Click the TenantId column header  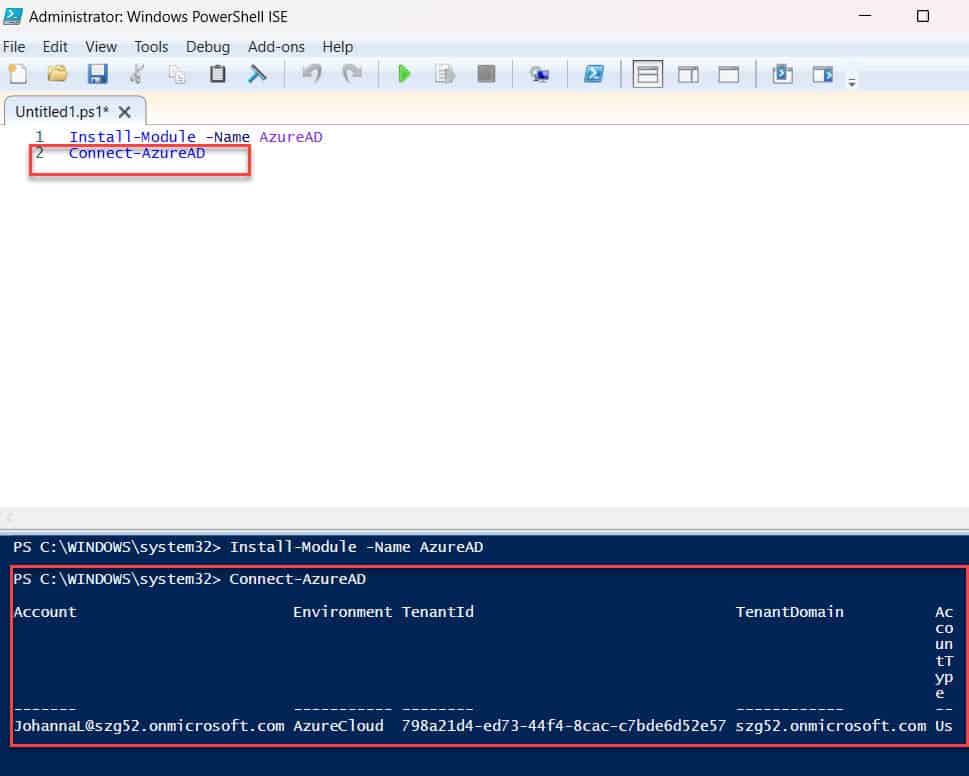pos(438,612)
